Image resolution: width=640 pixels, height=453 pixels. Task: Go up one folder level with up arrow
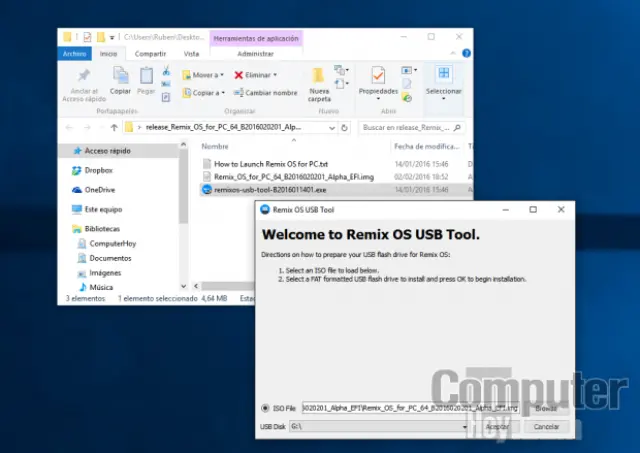point(115,128)
